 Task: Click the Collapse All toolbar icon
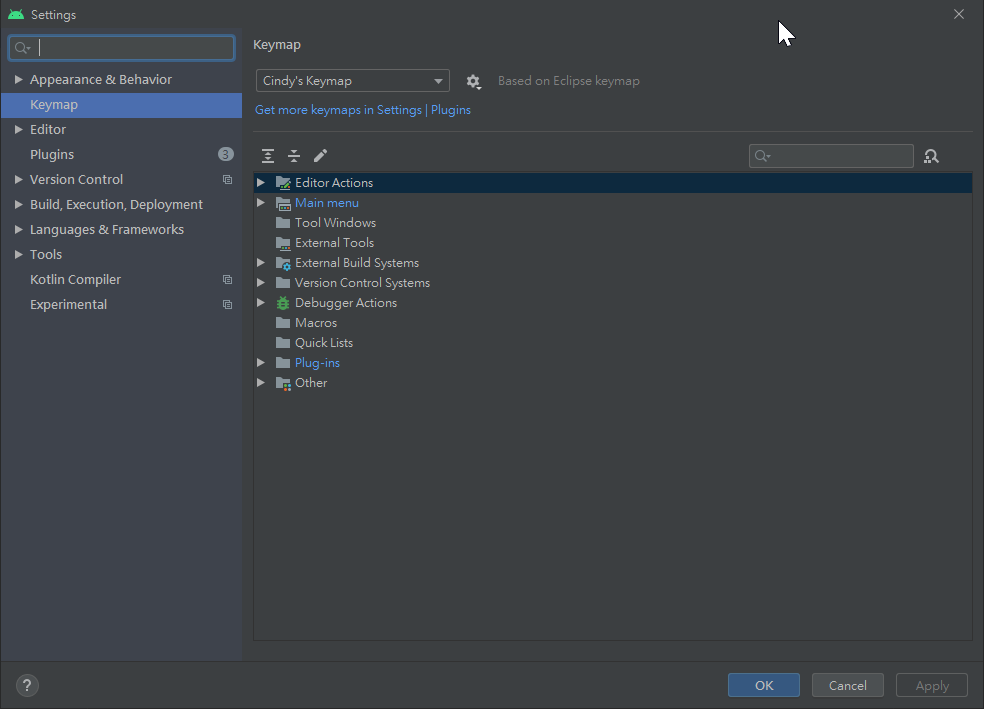coord(294,156)
